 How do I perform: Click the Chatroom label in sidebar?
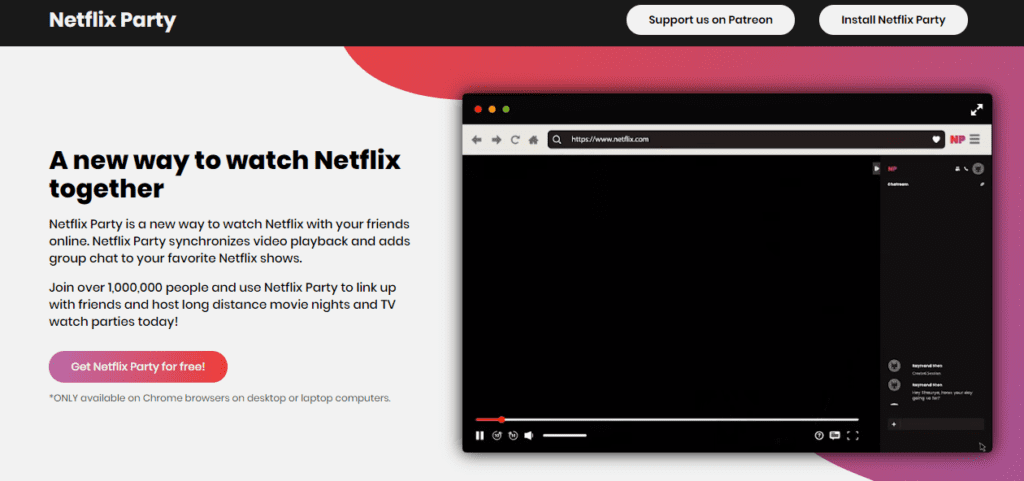coord(898,184)
